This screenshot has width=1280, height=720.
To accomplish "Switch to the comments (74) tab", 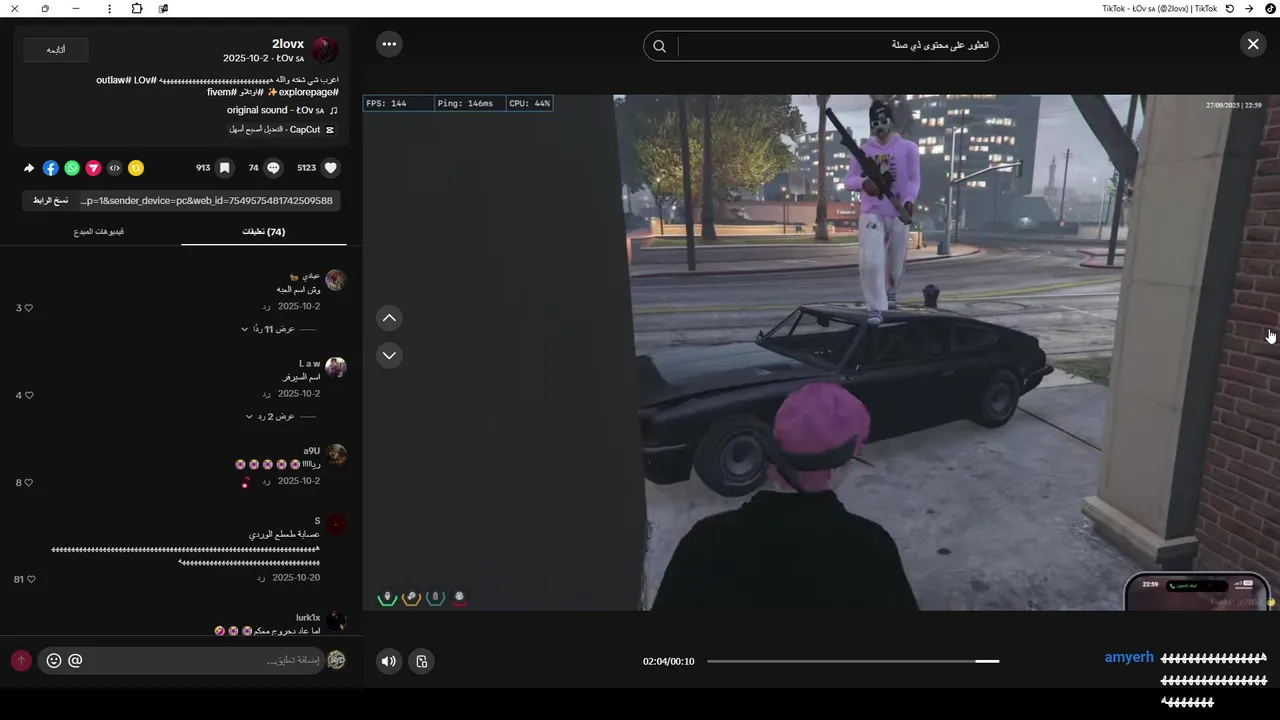I will coord(264,232).
